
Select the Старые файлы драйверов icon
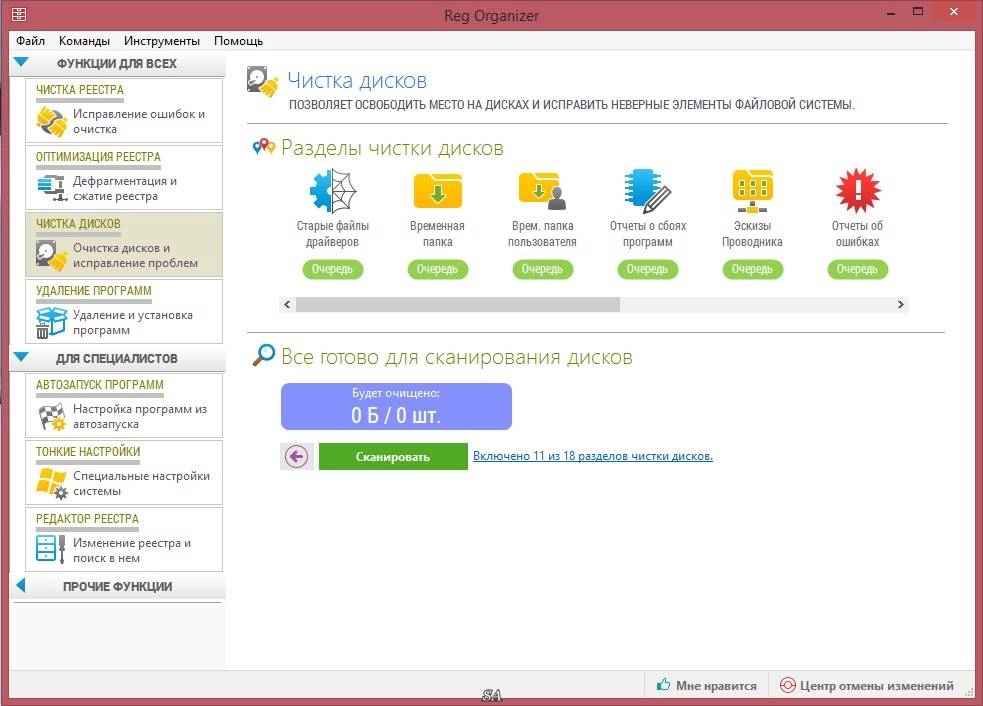click(x=332, y=191)
